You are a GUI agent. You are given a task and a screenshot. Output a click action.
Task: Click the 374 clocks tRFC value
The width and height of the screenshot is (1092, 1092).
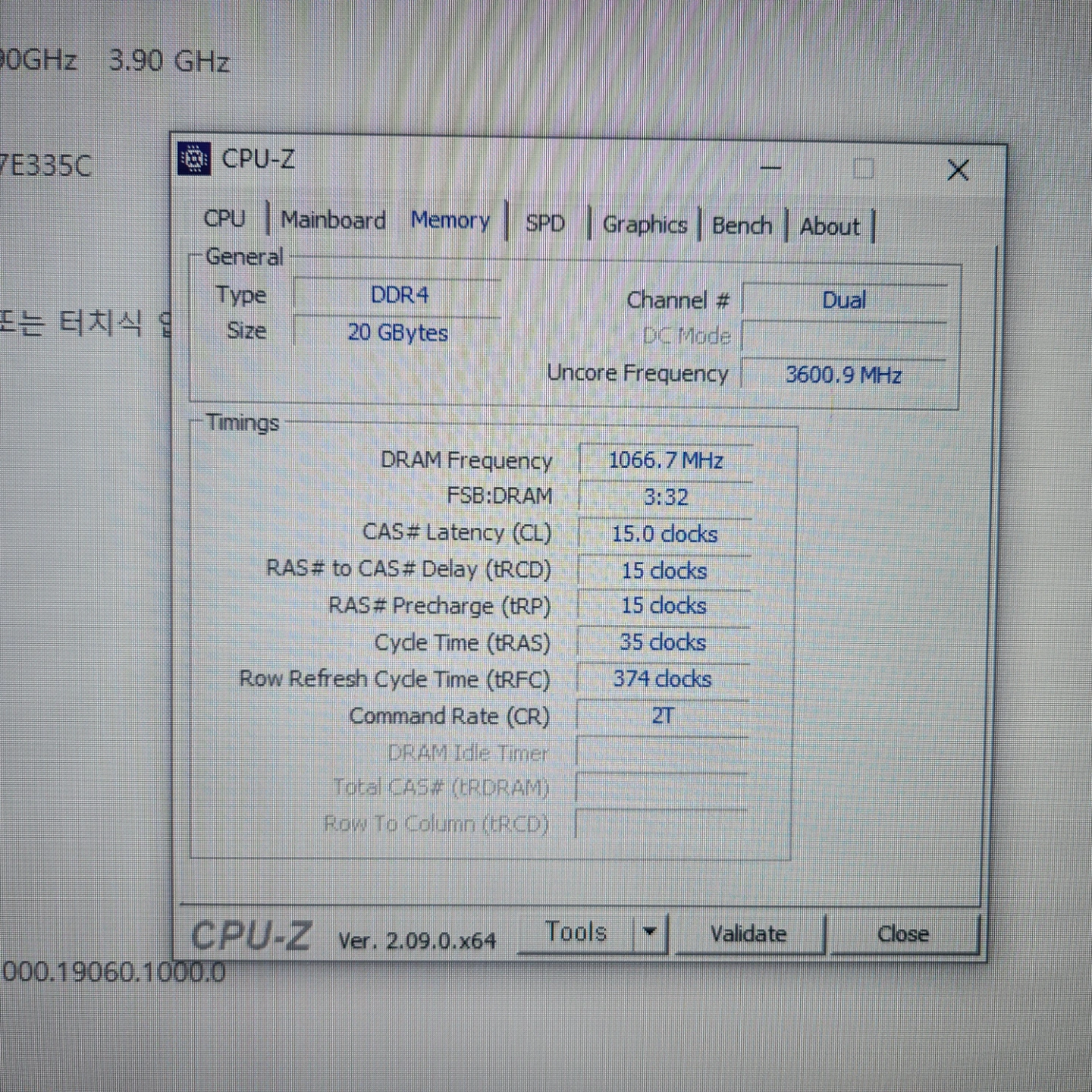663,679
